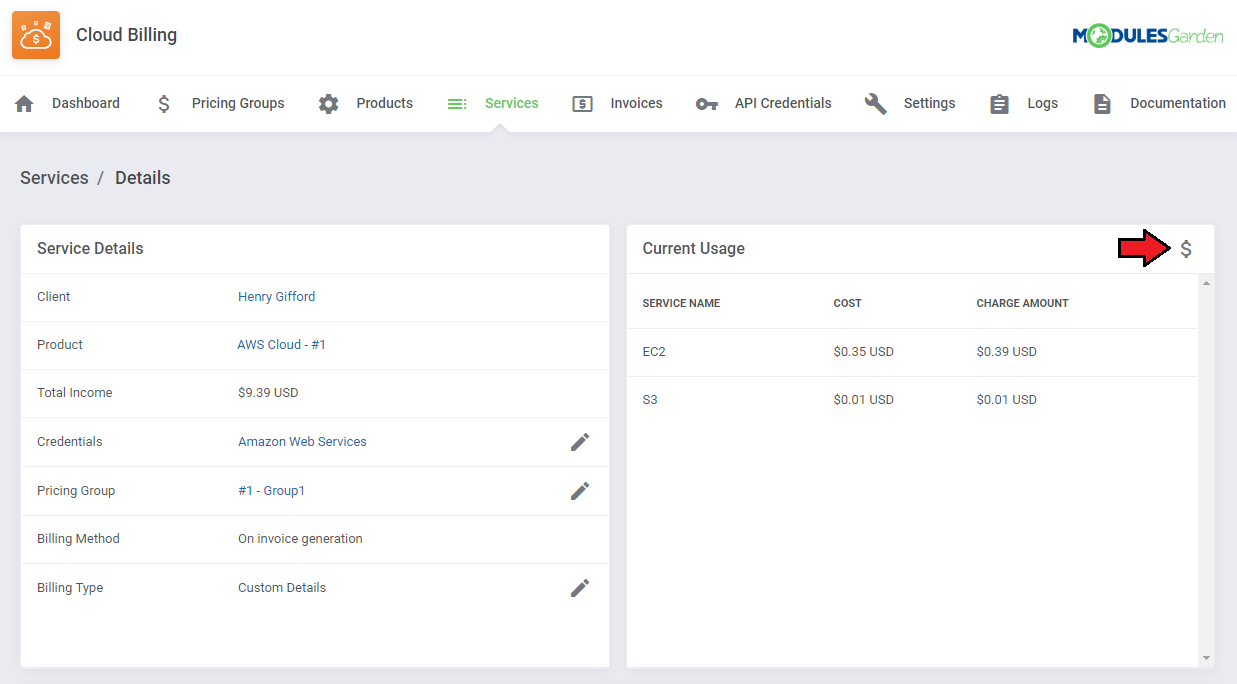Click the Total Income value $9.39 USD
This screenshot has height=684, width=1237.
[268, 393]
